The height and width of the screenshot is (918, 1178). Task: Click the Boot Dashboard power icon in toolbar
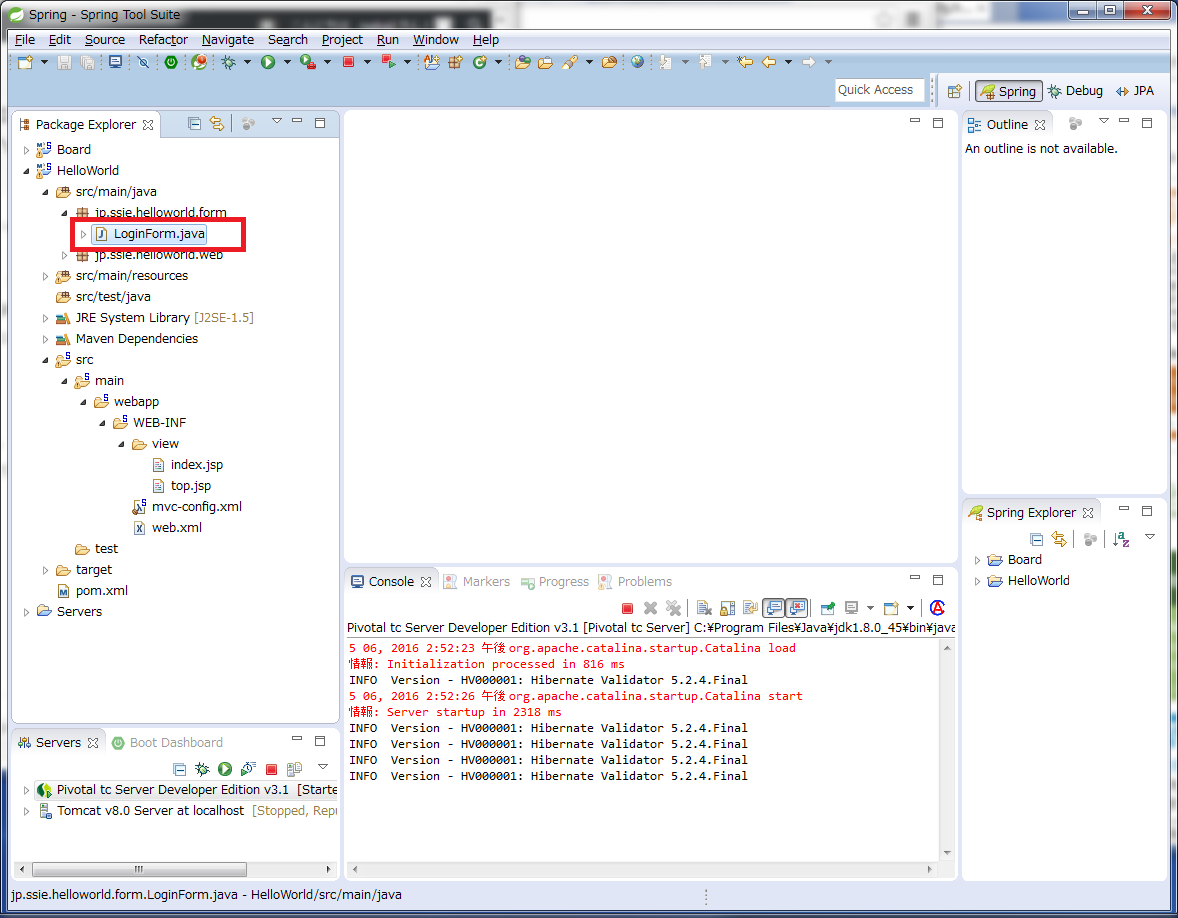pyautogui.click(x=171, y=62)
